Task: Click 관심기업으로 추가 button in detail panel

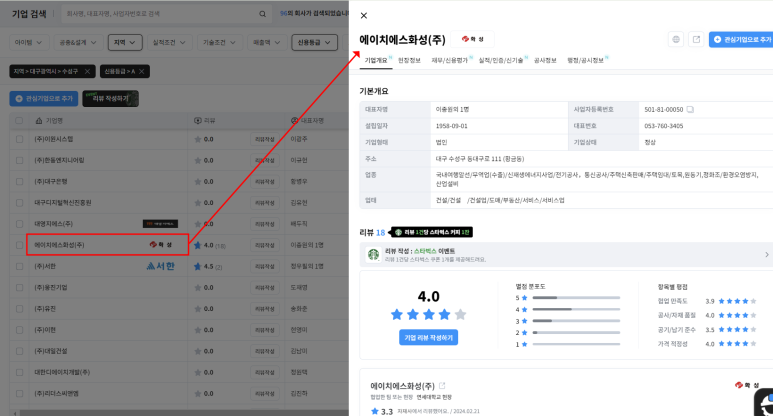Action: 741,39
